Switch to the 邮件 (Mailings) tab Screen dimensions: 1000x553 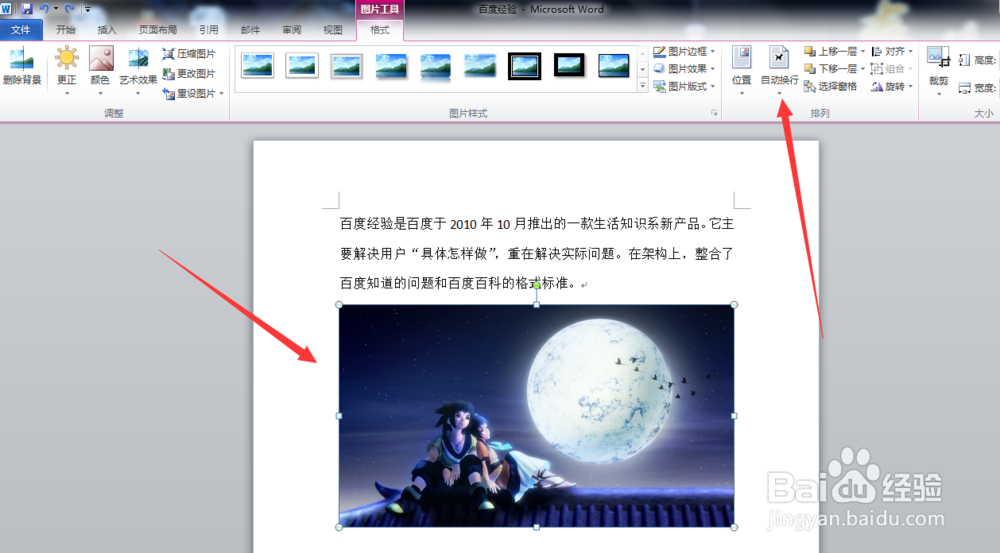tap(250, 30)
